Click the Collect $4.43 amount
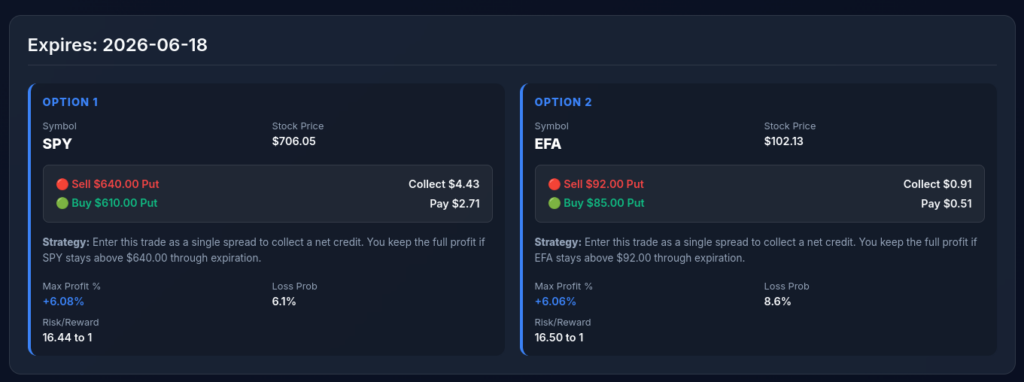The image size is (1024, 382). click(444, 184)
